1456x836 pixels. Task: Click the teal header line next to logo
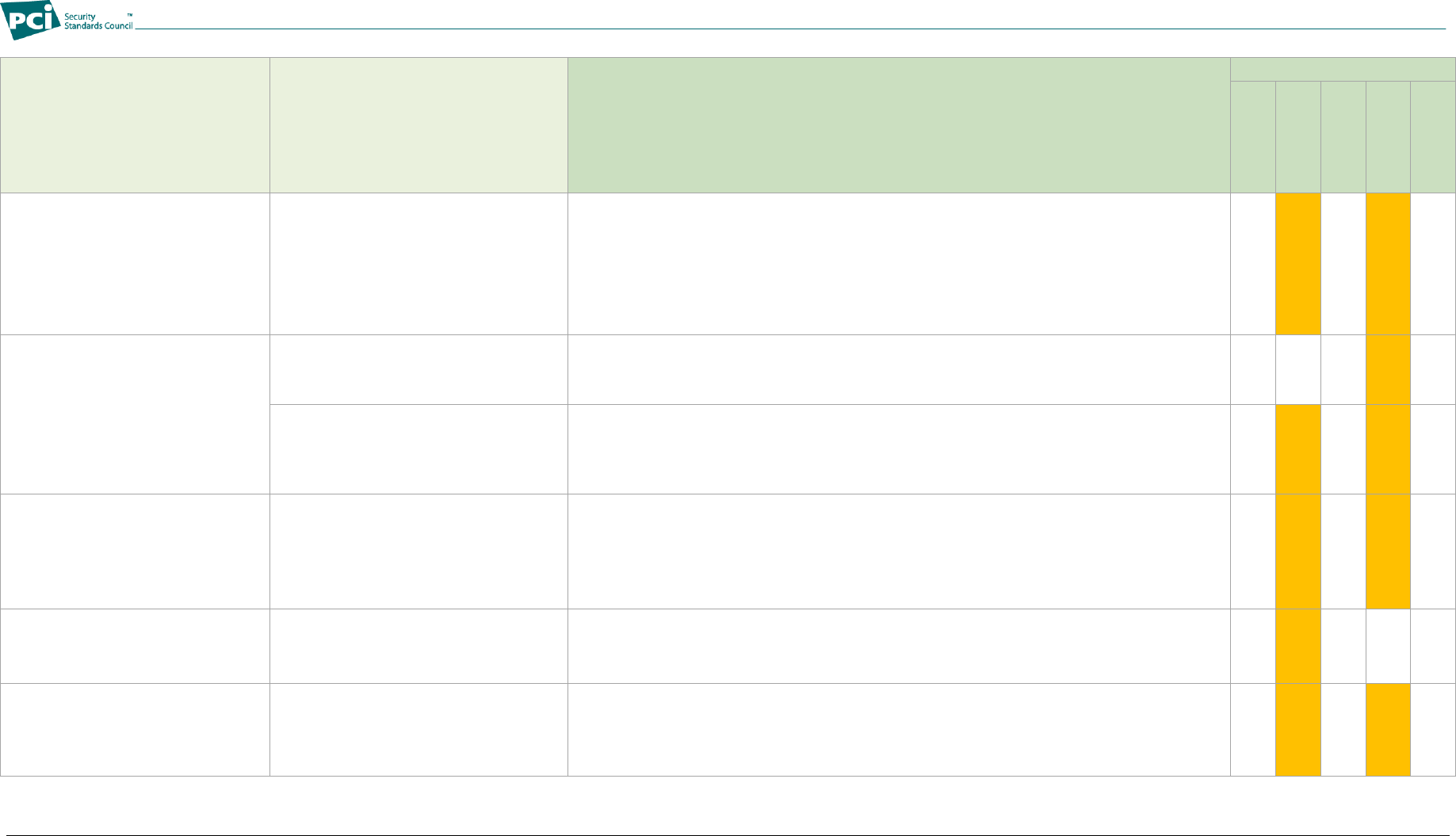(790, 29)
